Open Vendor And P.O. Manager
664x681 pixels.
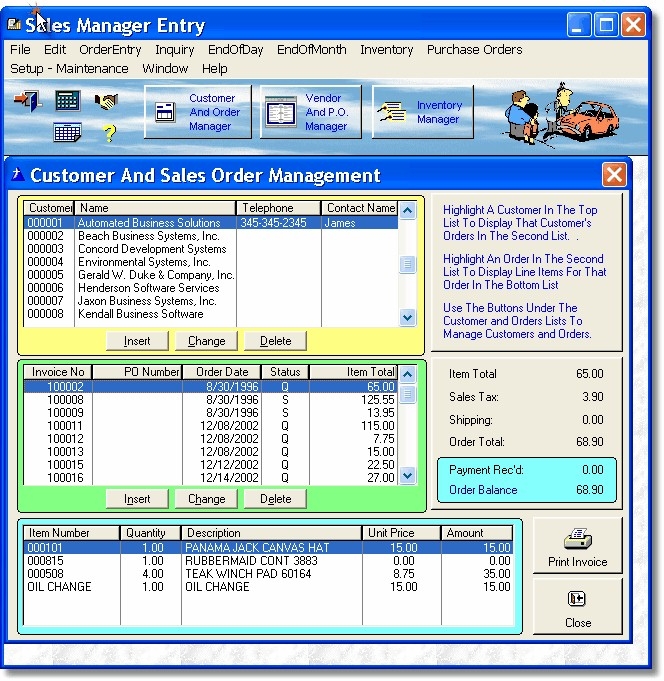click(x=311, y=112)
